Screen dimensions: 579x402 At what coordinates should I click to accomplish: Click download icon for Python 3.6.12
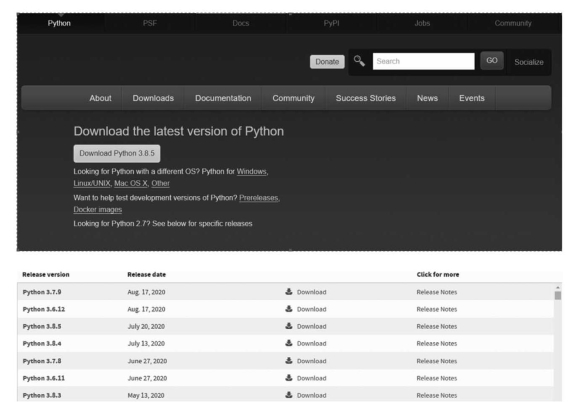point(289,309)
